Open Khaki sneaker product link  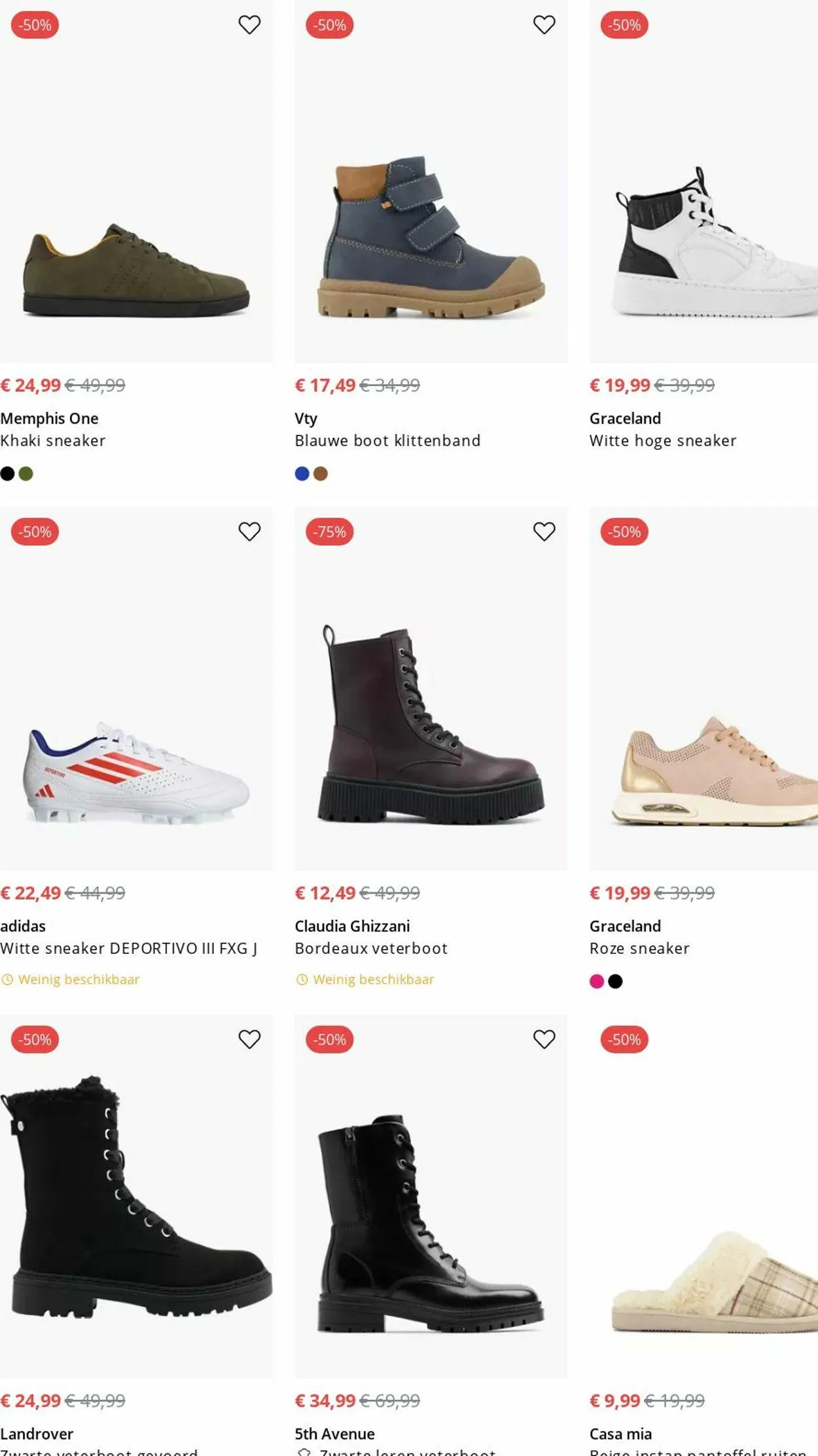click(x=53, y=441)
